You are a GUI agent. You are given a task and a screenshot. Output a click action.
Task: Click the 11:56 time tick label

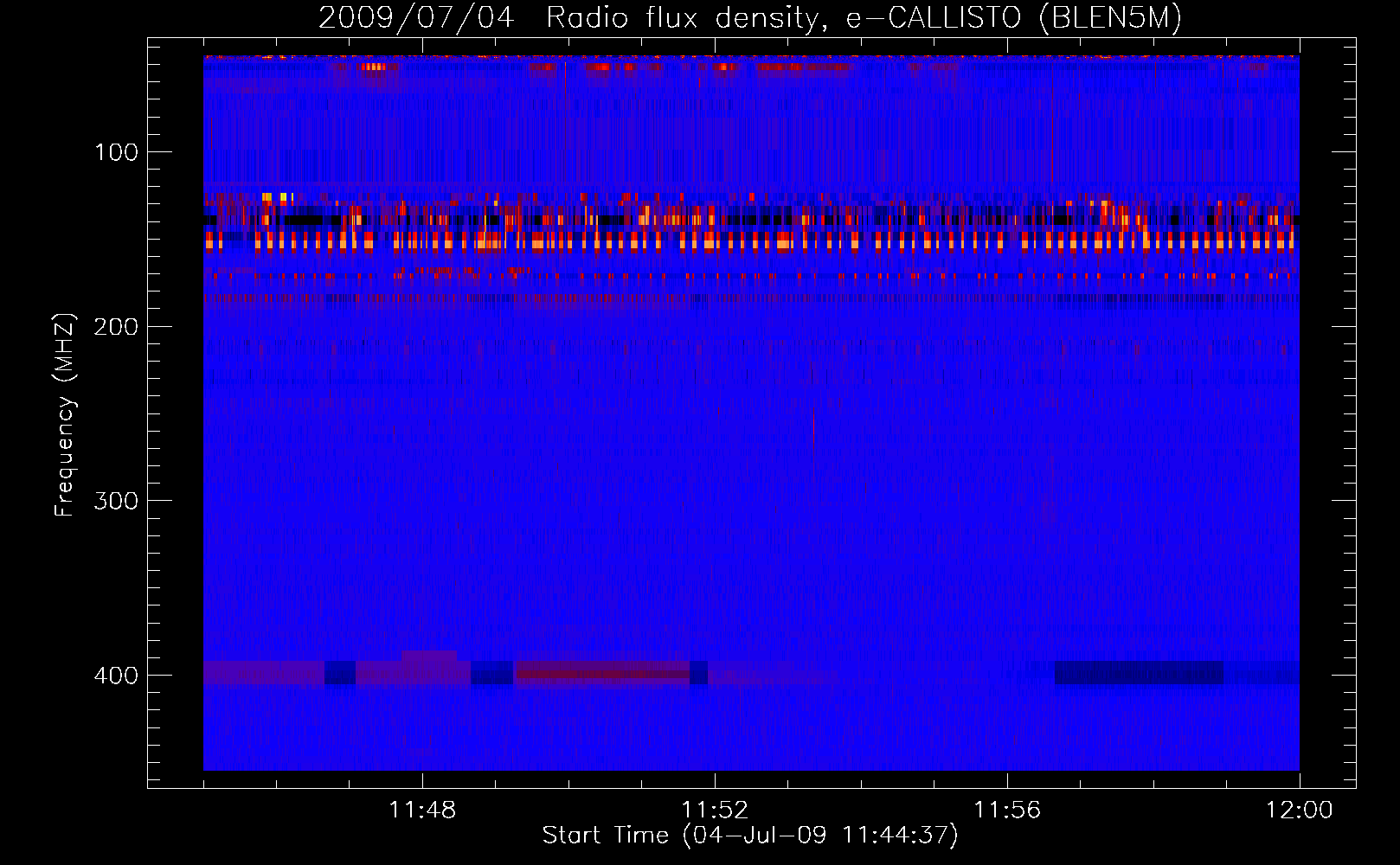point(1007,811)
